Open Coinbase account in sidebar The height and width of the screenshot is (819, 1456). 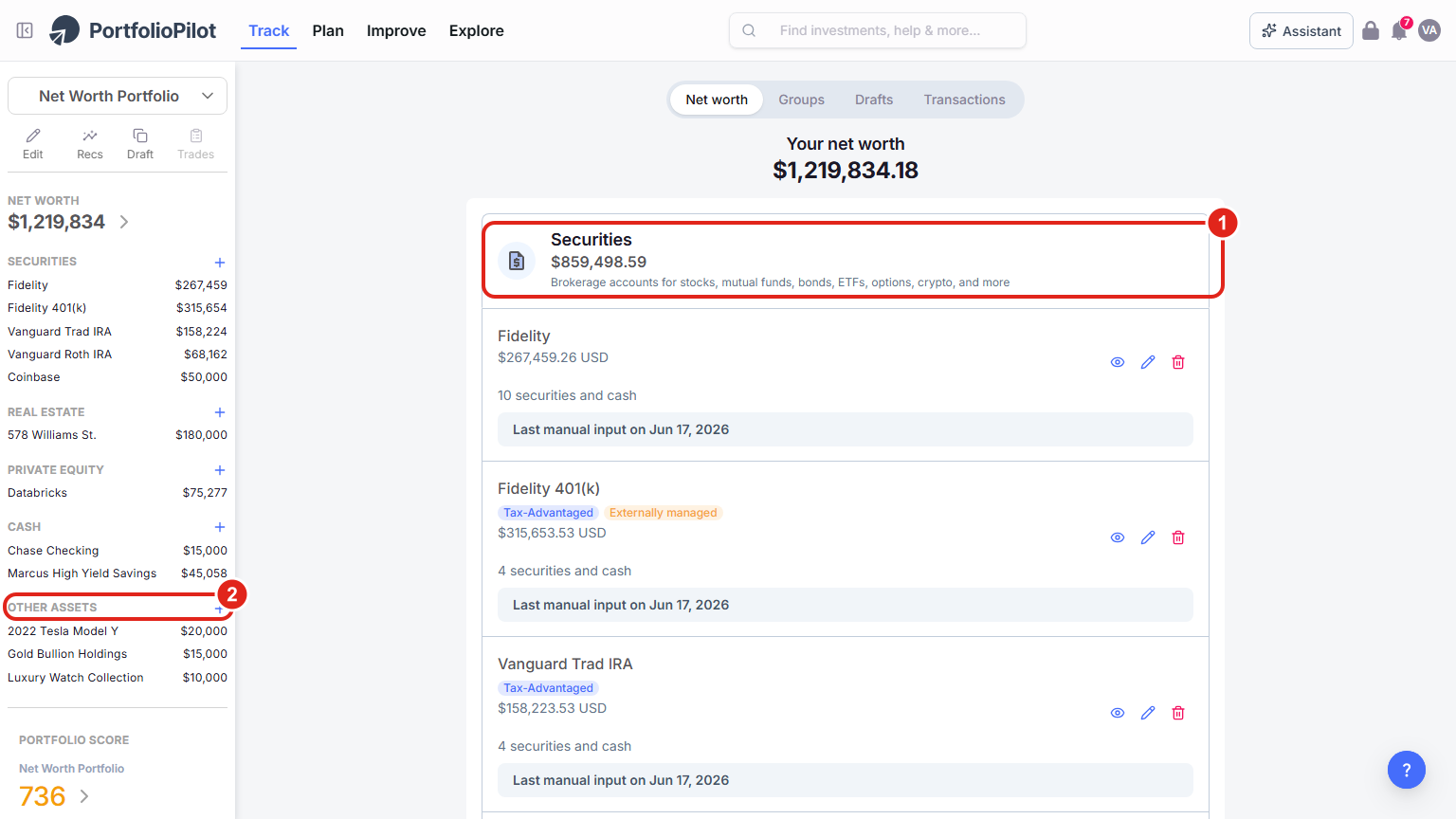click(118, 377)
